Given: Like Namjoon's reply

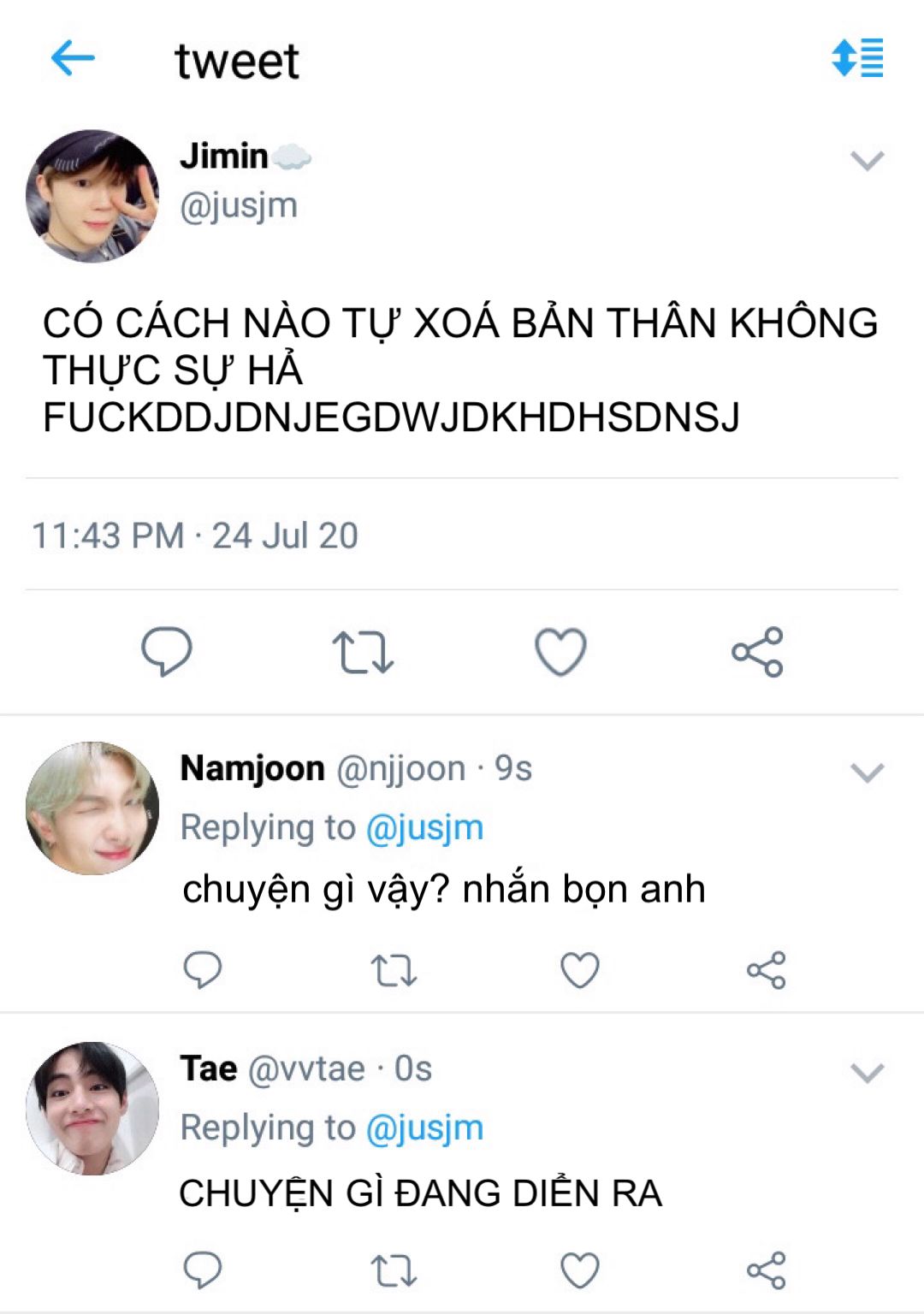Looking at the screenshot, I should (x=580, y=970).
